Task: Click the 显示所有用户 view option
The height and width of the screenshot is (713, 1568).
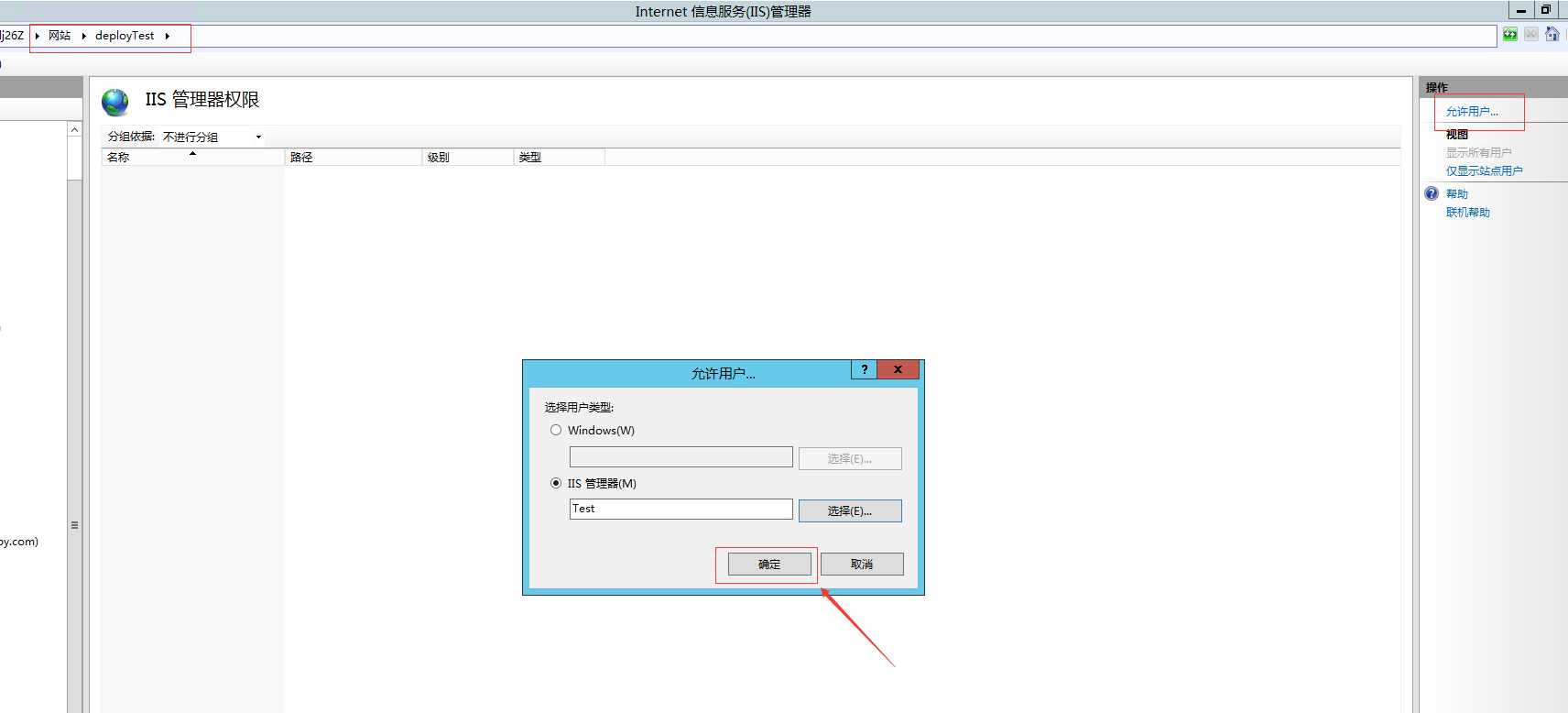Action: click(x=1478, y=153)
